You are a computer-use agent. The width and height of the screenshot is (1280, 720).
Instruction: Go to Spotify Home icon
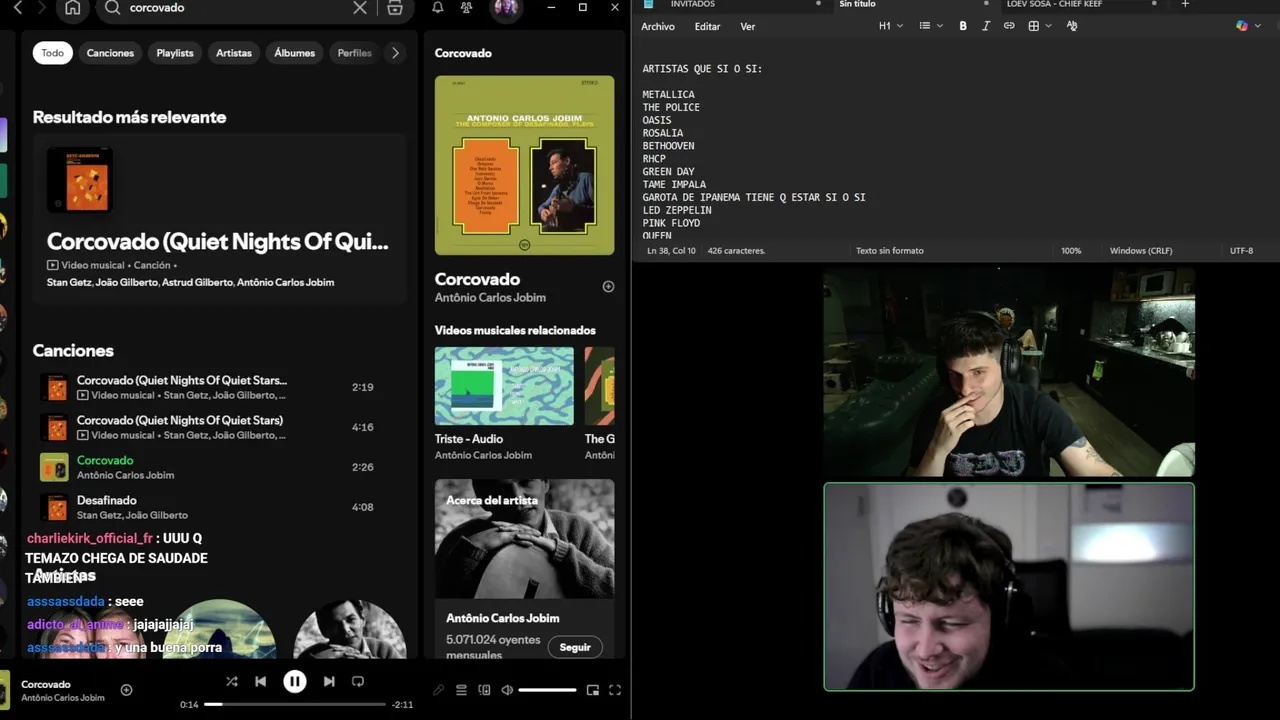72,8
